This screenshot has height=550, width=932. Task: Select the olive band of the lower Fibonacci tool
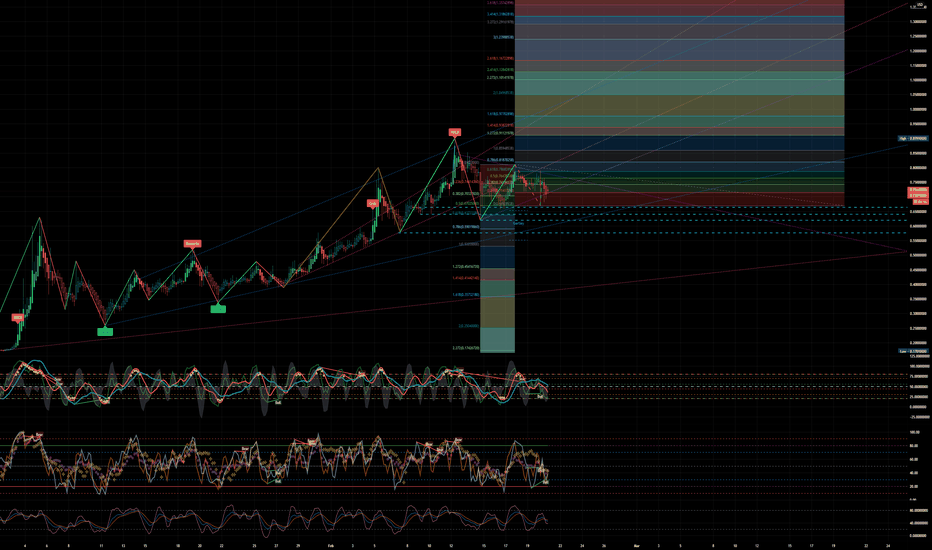498,312
